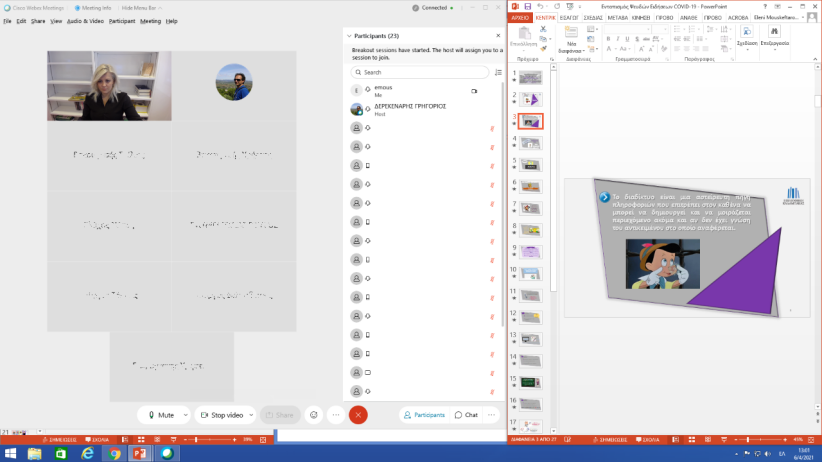Image resolution: width=822 pixels, height=462 pixels.
Task: Open the font size combo box
Action: coord(659,29)
